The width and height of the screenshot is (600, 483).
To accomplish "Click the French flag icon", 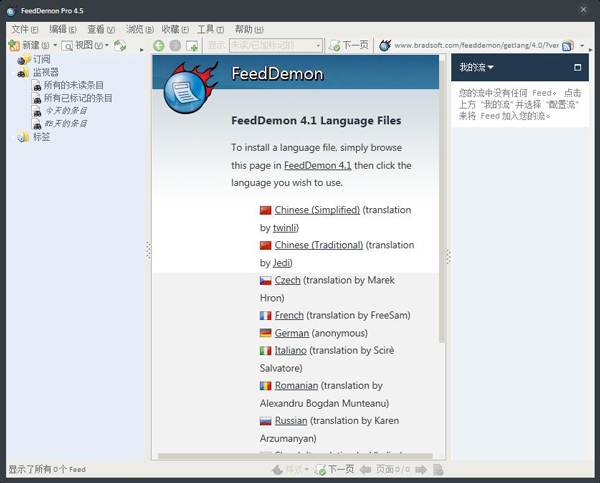I will [266, 316].
